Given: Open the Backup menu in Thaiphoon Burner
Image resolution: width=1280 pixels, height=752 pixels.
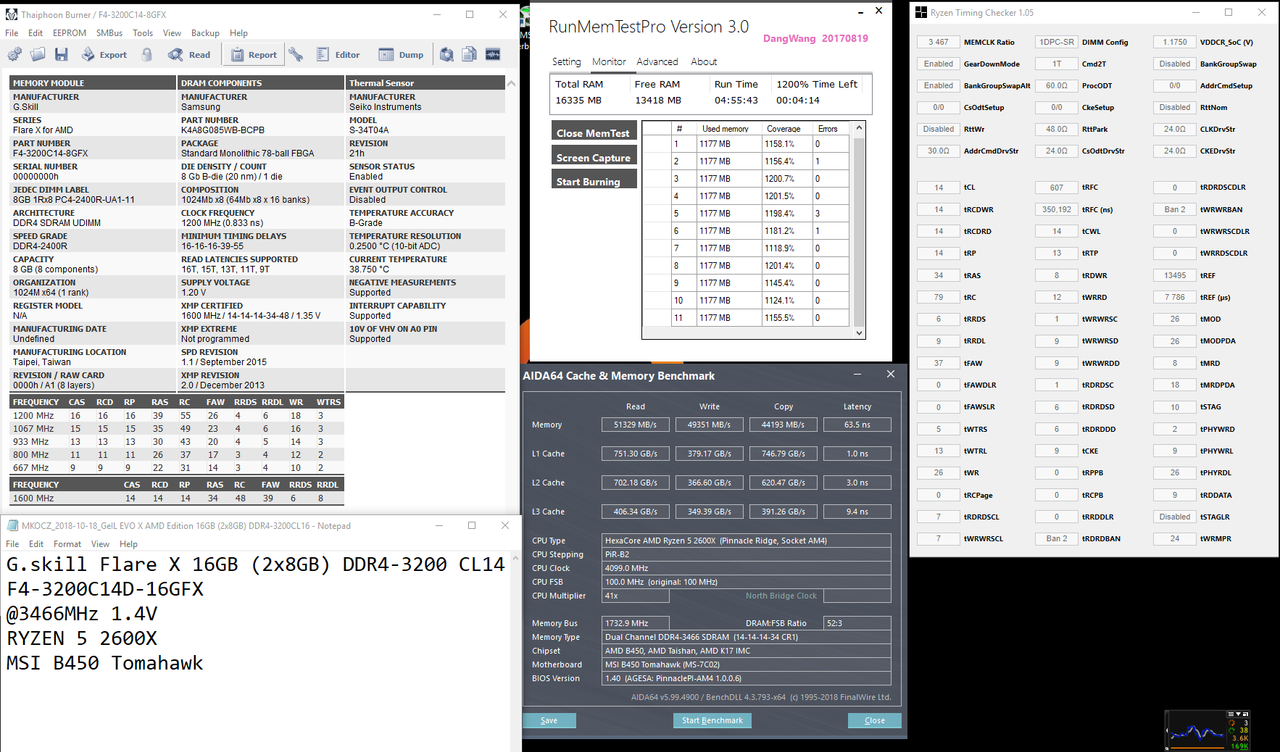Looking at the screenshot, I should pyautogui.click(x=205, y=33).
